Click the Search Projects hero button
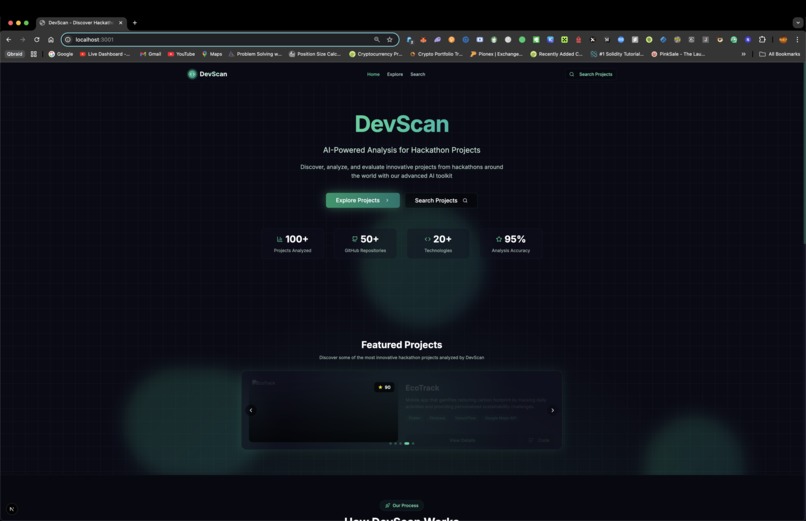The image size is (806, 521). tap(441, 200)
